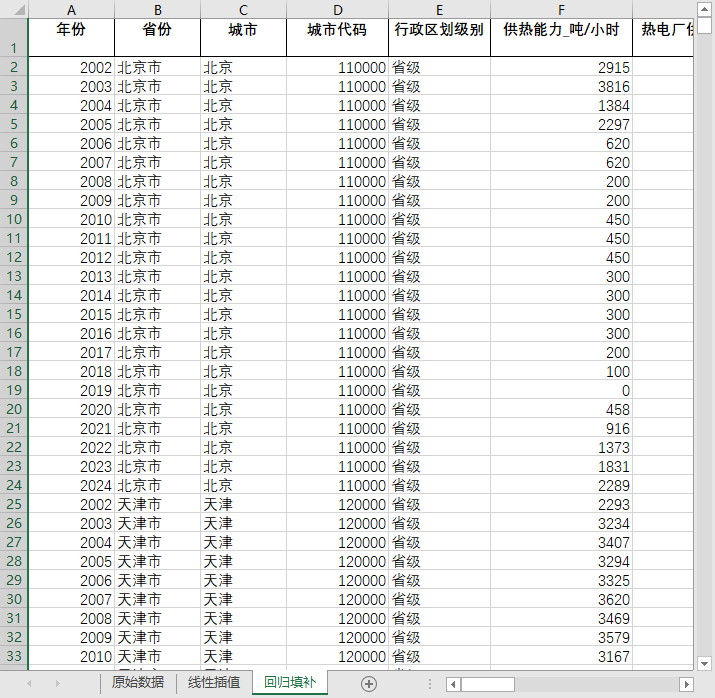Image resolution: width=715 pixels, height=698 pixels.
Task: Go to previous sheet tab arrow
Action: pos(30,683)
